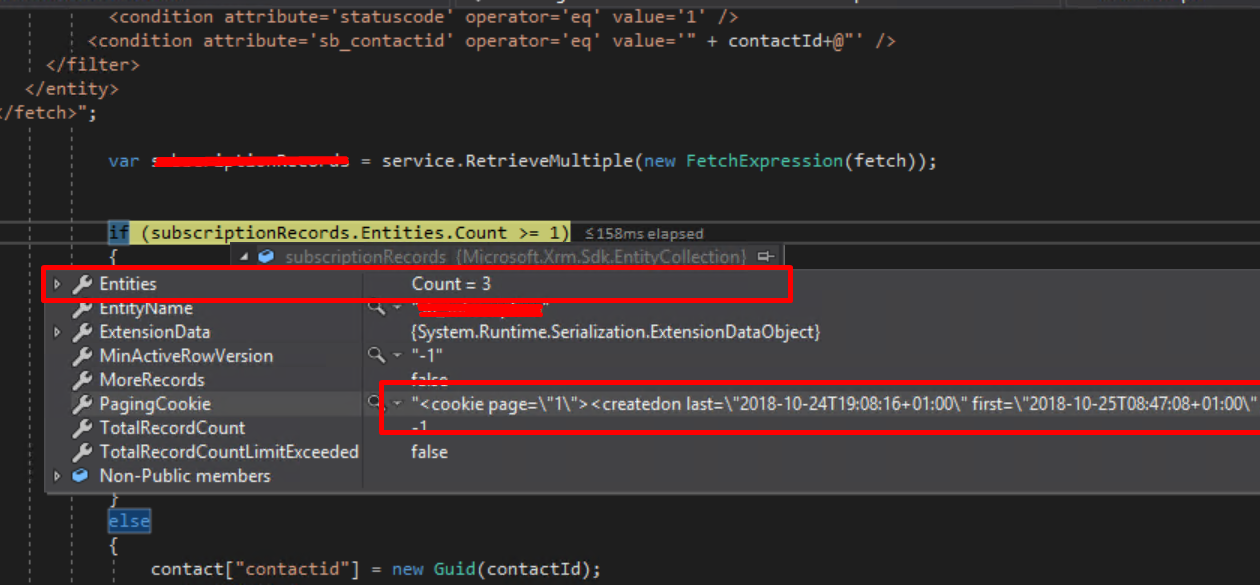
Task: Click the Count = 3 value
Action: tap(451, 285)
